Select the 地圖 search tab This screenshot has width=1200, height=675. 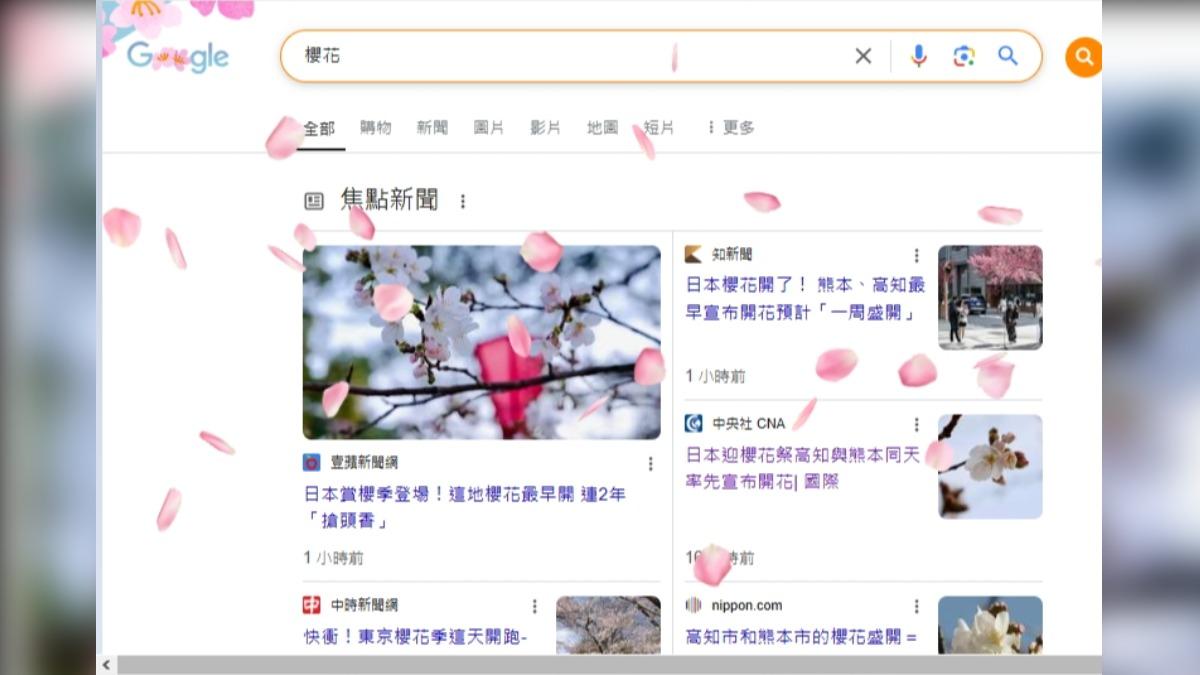(x=602, y=128)
